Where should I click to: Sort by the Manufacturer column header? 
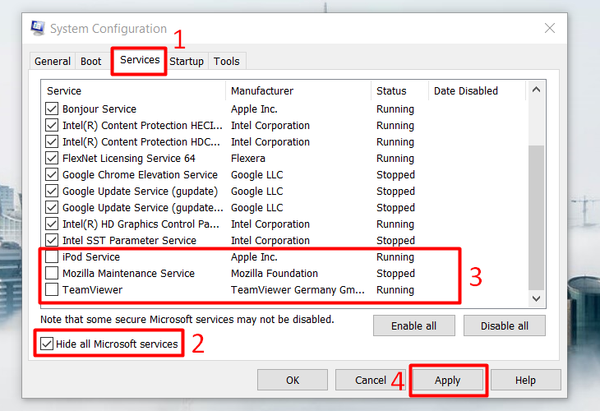[297, 91]
